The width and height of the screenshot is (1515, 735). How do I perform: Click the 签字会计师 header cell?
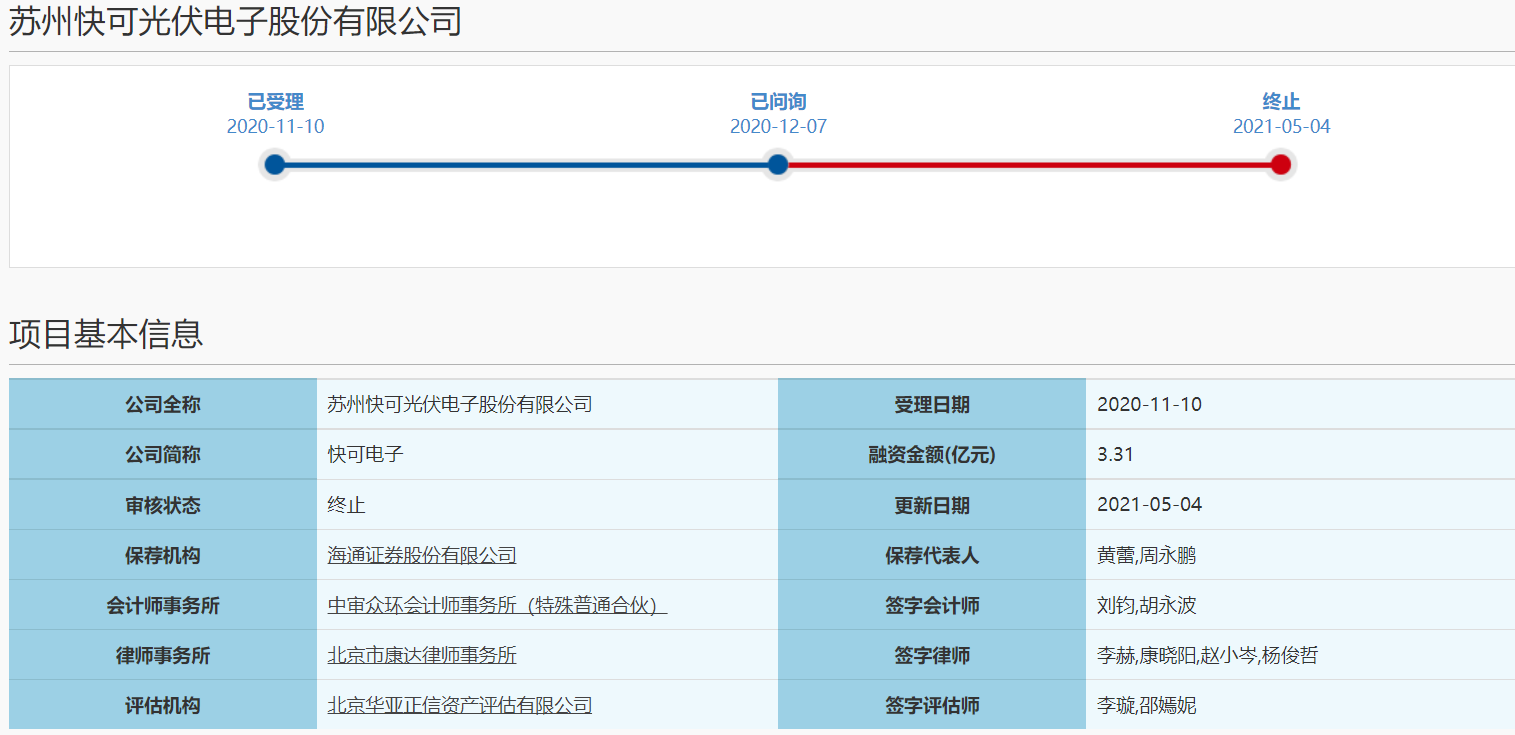(932, 605)
